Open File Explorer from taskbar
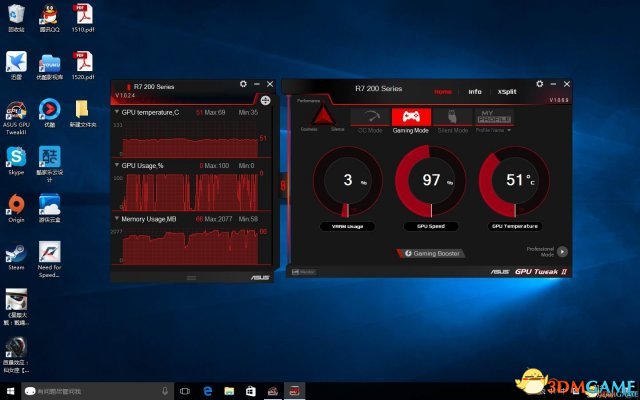This screenshot has width=640, height=400. click(229, 391)
